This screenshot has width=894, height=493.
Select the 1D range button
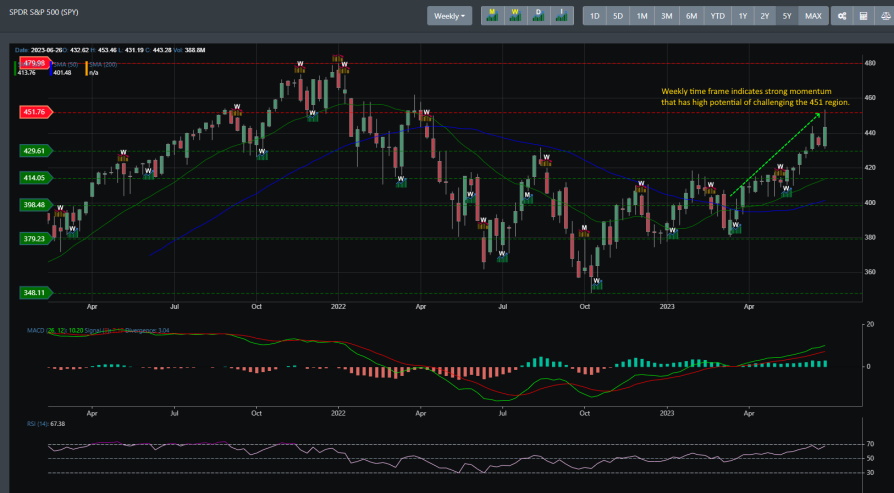(594, 16)
